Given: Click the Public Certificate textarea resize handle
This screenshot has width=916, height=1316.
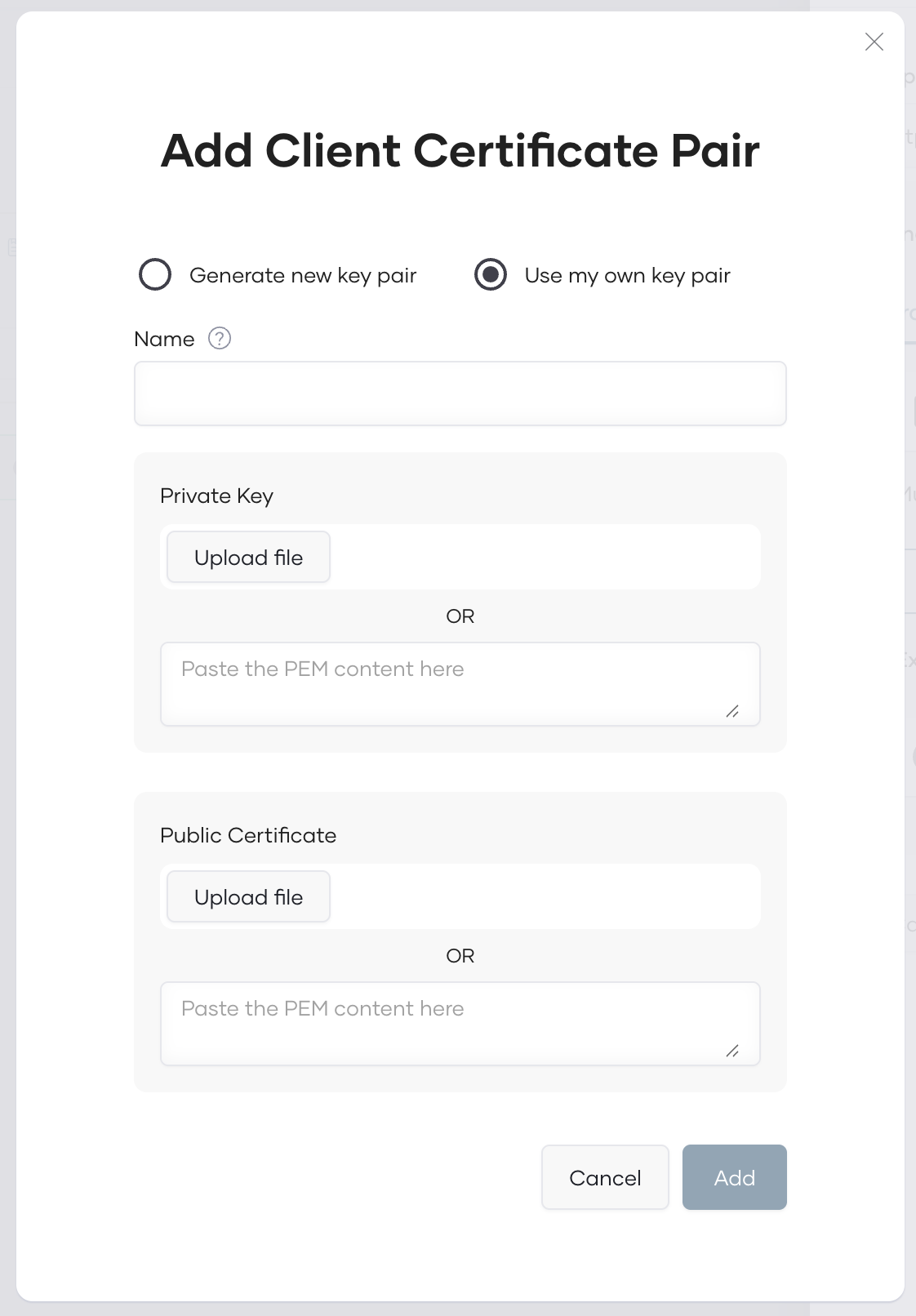Looking at the screenshot, I should pyautogui.click(x=732, y=1051).
